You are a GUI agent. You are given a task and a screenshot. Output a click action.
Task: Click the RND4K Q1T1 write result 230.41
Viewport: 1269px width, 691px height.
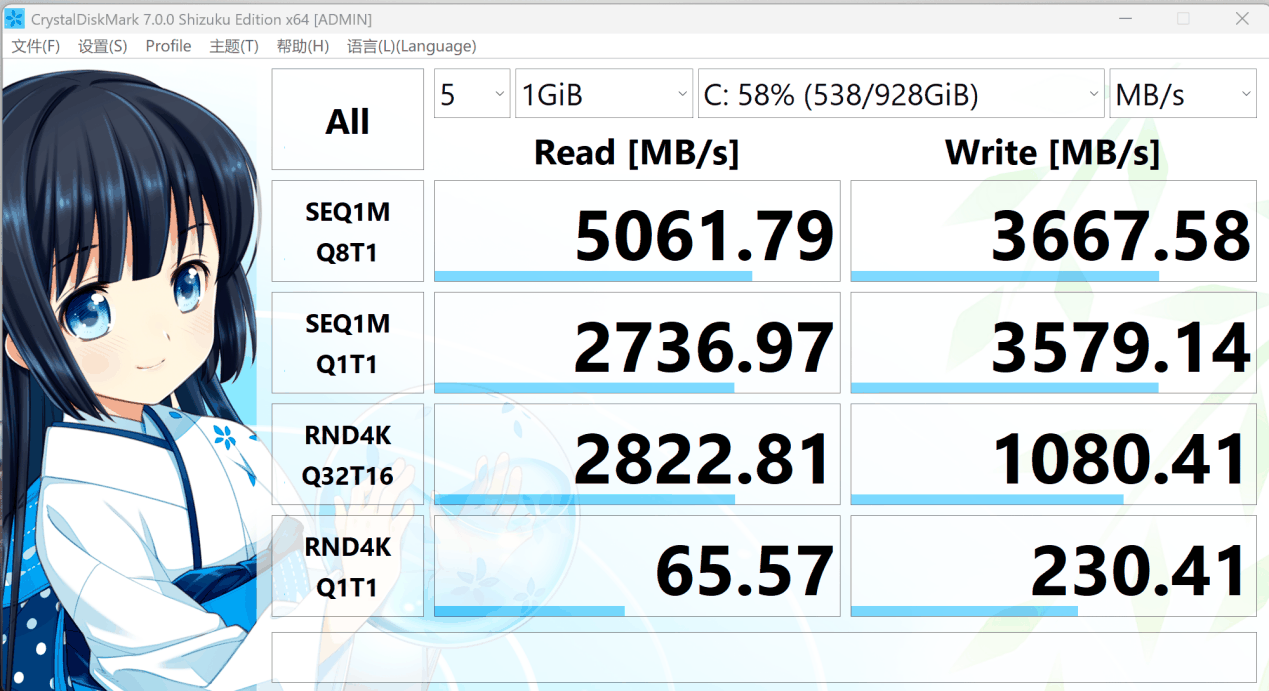click(1053, 567)
